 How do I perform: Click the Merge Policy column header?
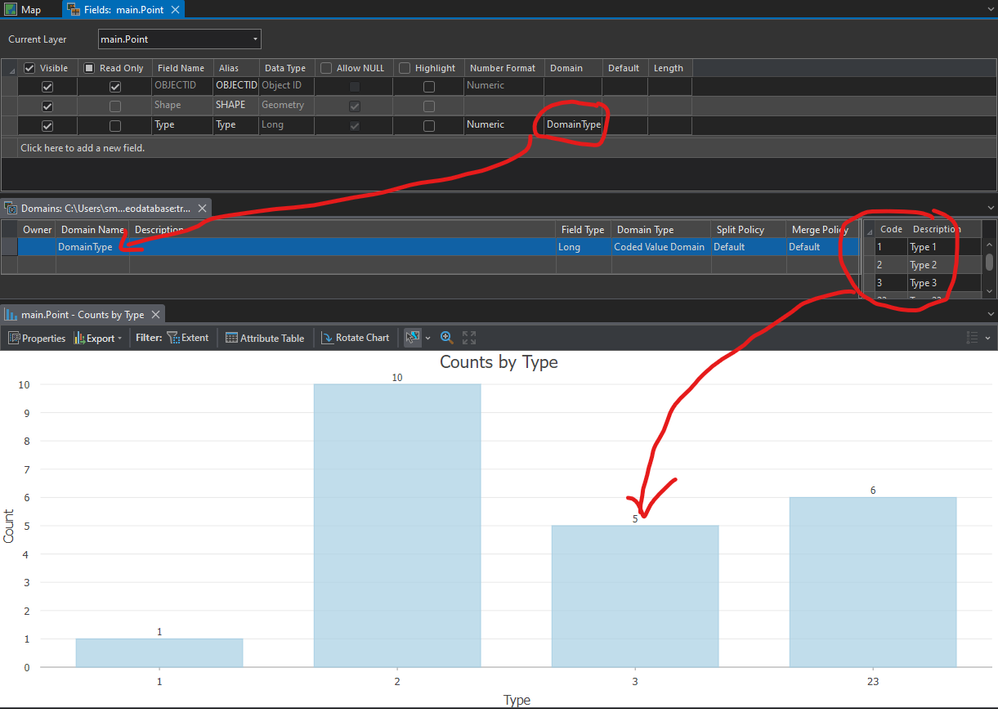click(x=820, y=230)
